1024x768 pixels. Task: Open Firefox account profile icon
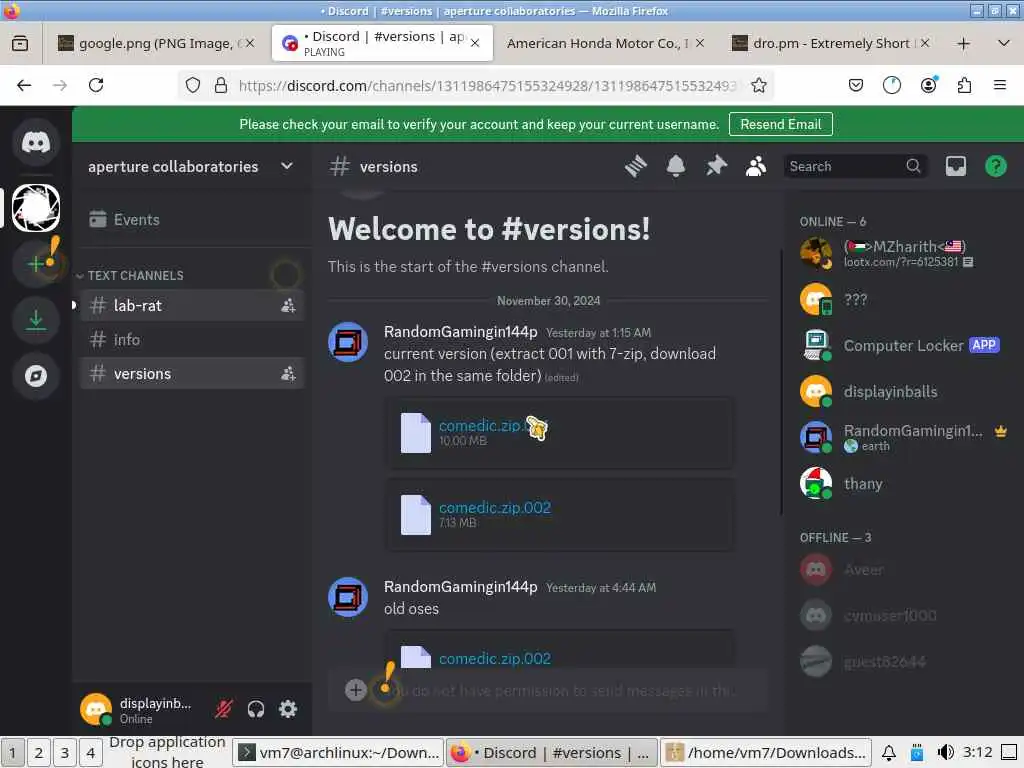tap(928, 85)
